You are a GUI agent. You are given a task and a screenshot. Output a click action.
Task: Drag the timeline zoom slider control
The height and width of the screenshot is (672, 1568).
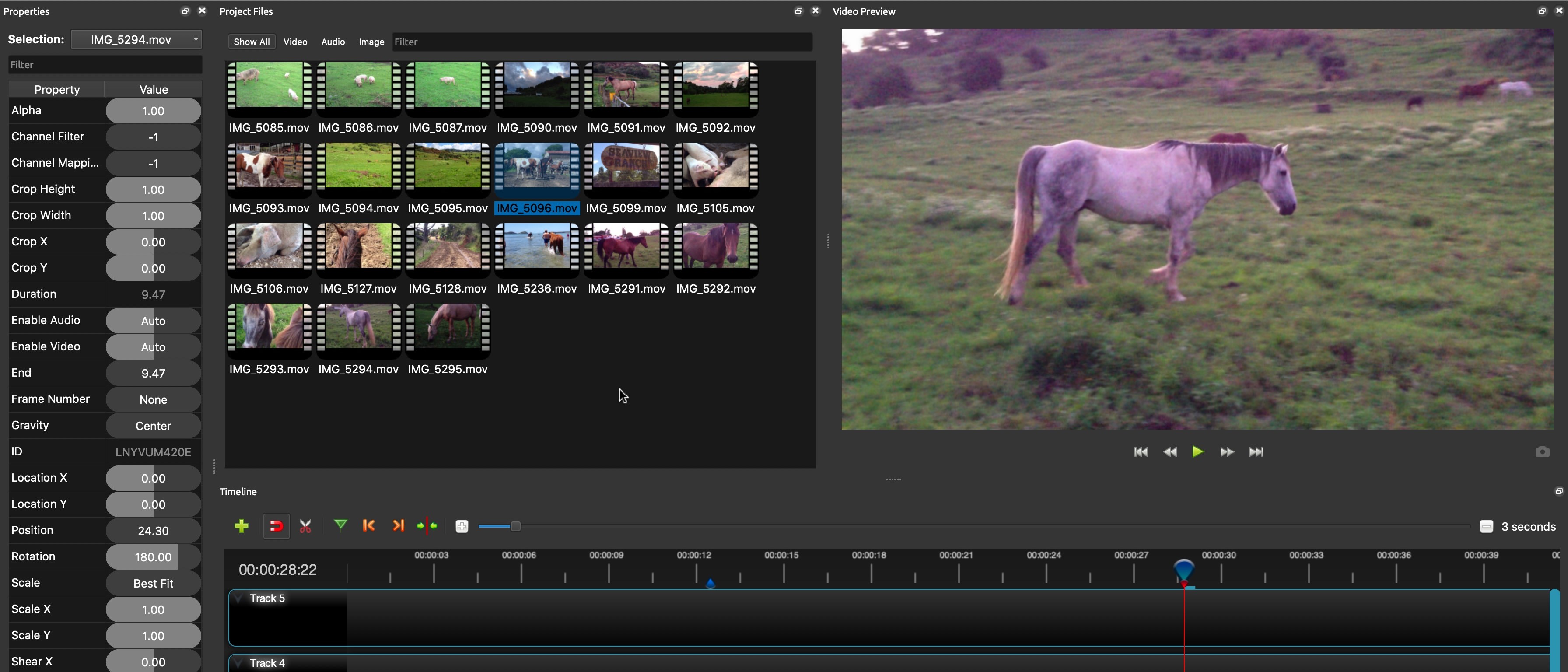click(516, 526)
